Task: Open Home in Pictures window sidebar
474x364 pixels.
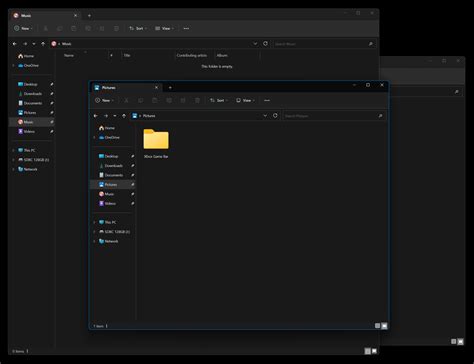Action: [107, 128]
